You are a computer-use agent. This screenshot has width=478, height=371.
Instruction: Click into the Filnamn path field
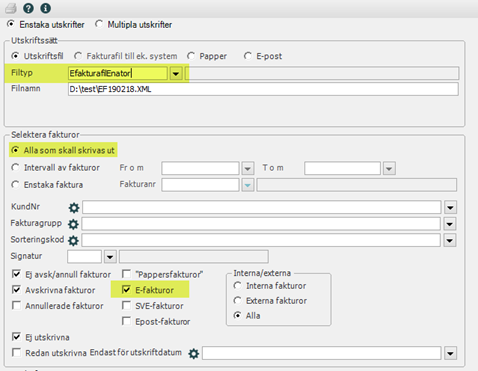263,89
